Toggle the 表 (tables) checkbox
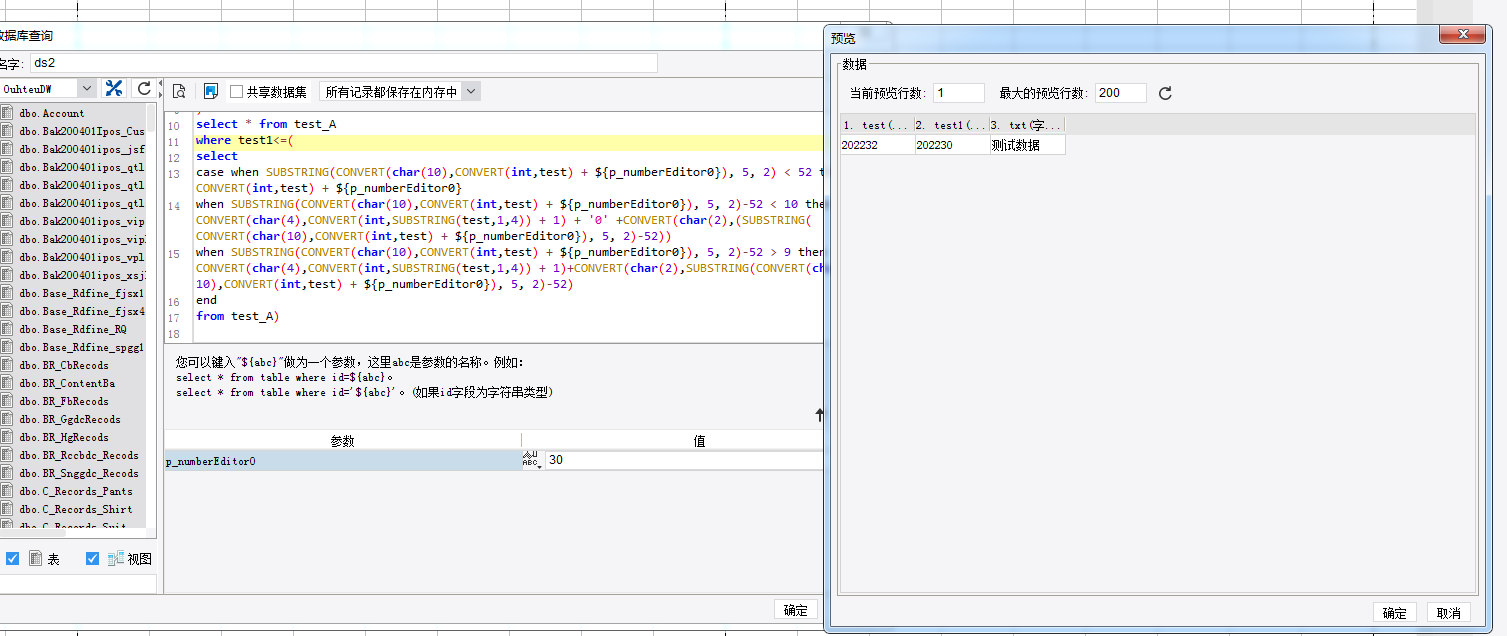Viewport: 1507px width, 636px height. pyautogui.click(x=12, y=559)
